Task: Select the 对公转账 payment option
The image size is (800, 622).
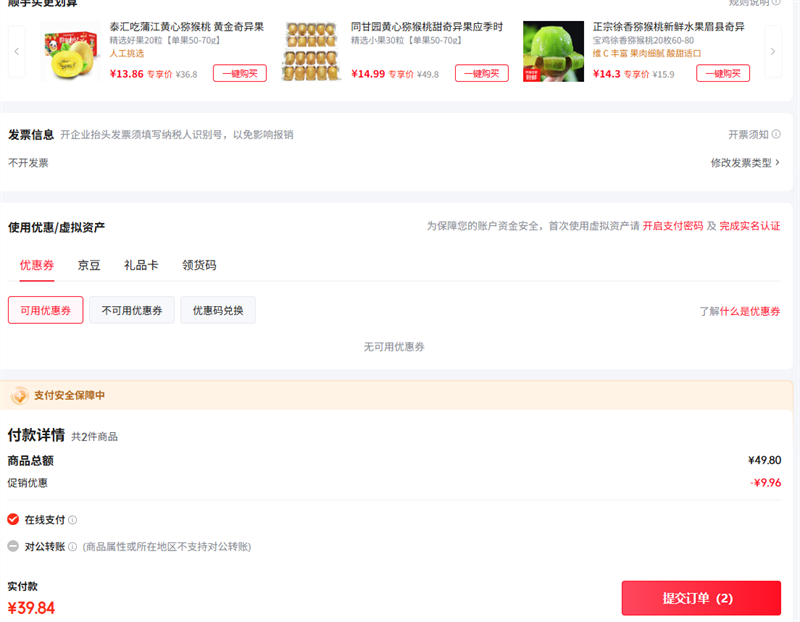Action: 13,547
